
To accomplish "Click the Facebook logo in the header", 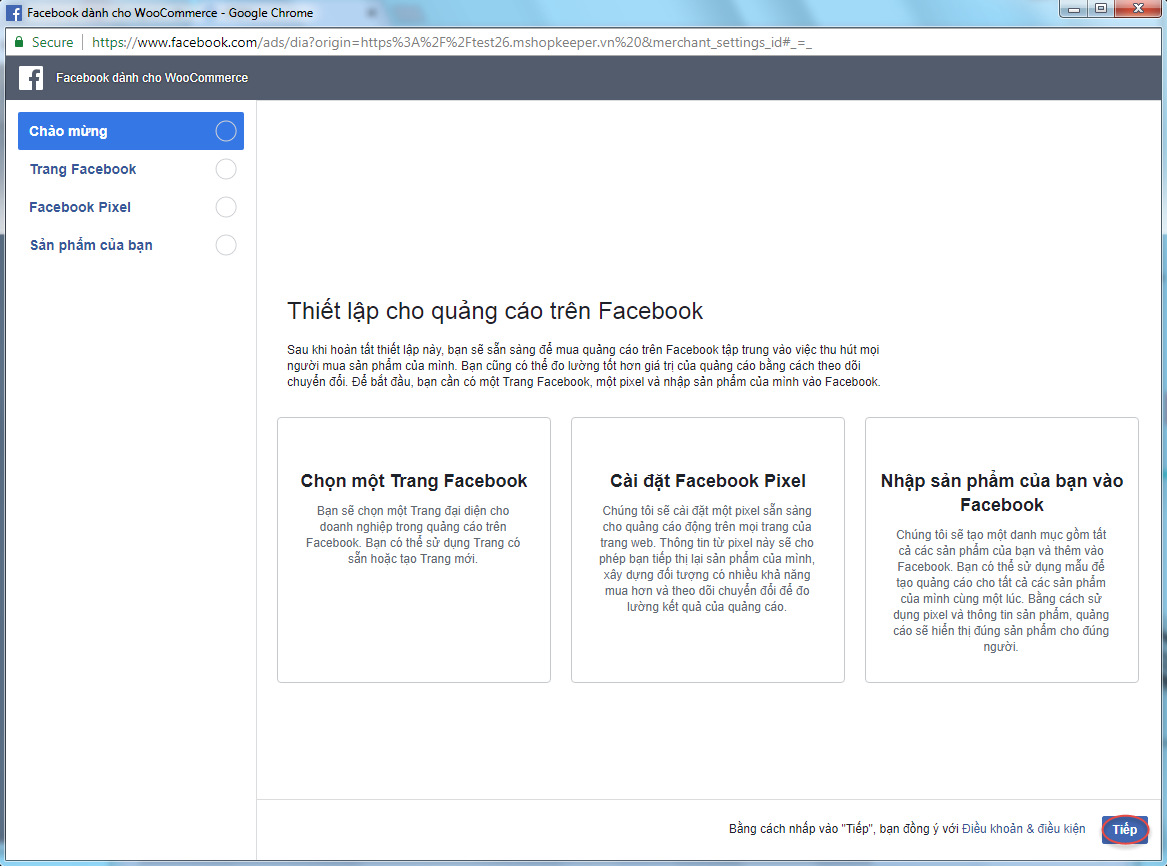I will point(31,77).
